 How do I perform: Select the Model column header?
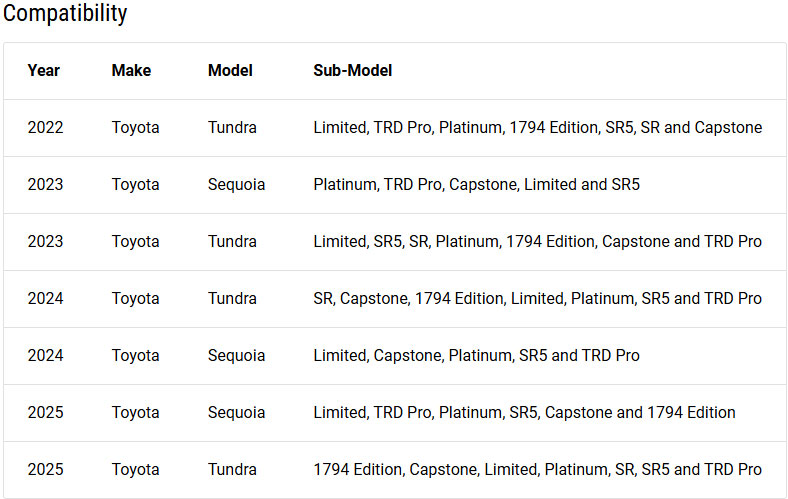tap(230, 70)
